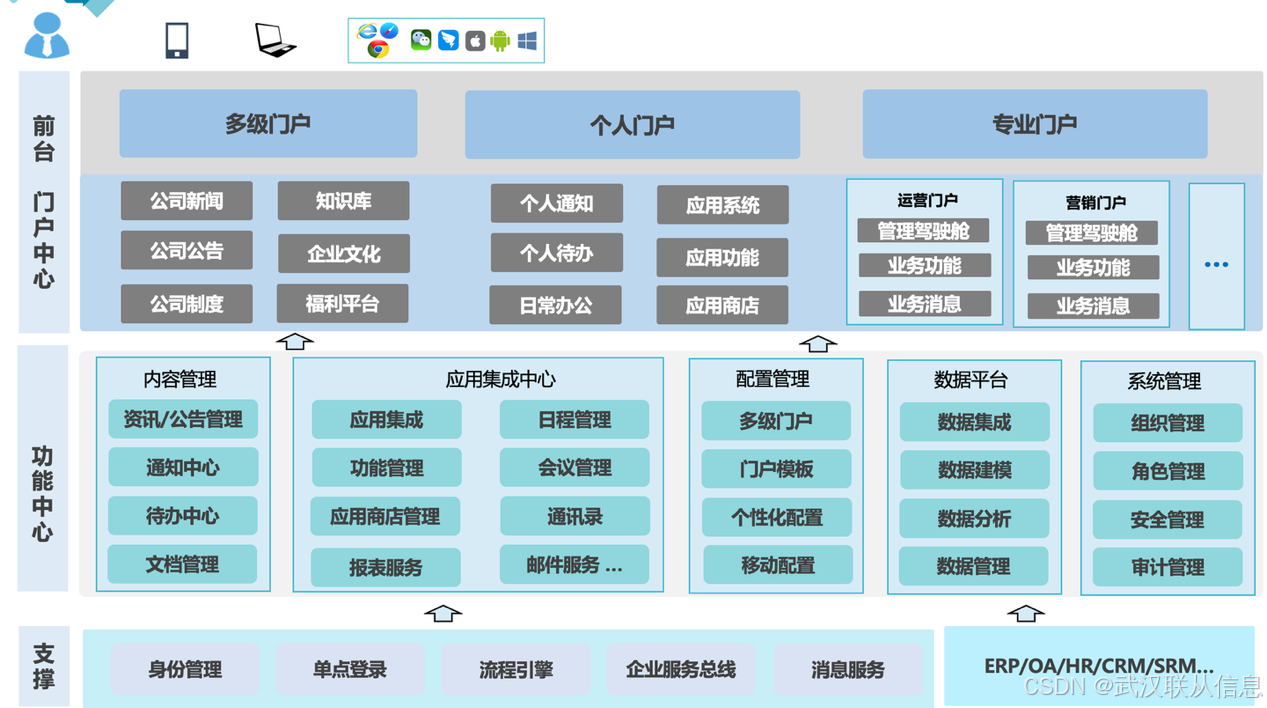Click the 福利平台 block
The width and height of the screenshot is (1267, 708).
[343, 303]
